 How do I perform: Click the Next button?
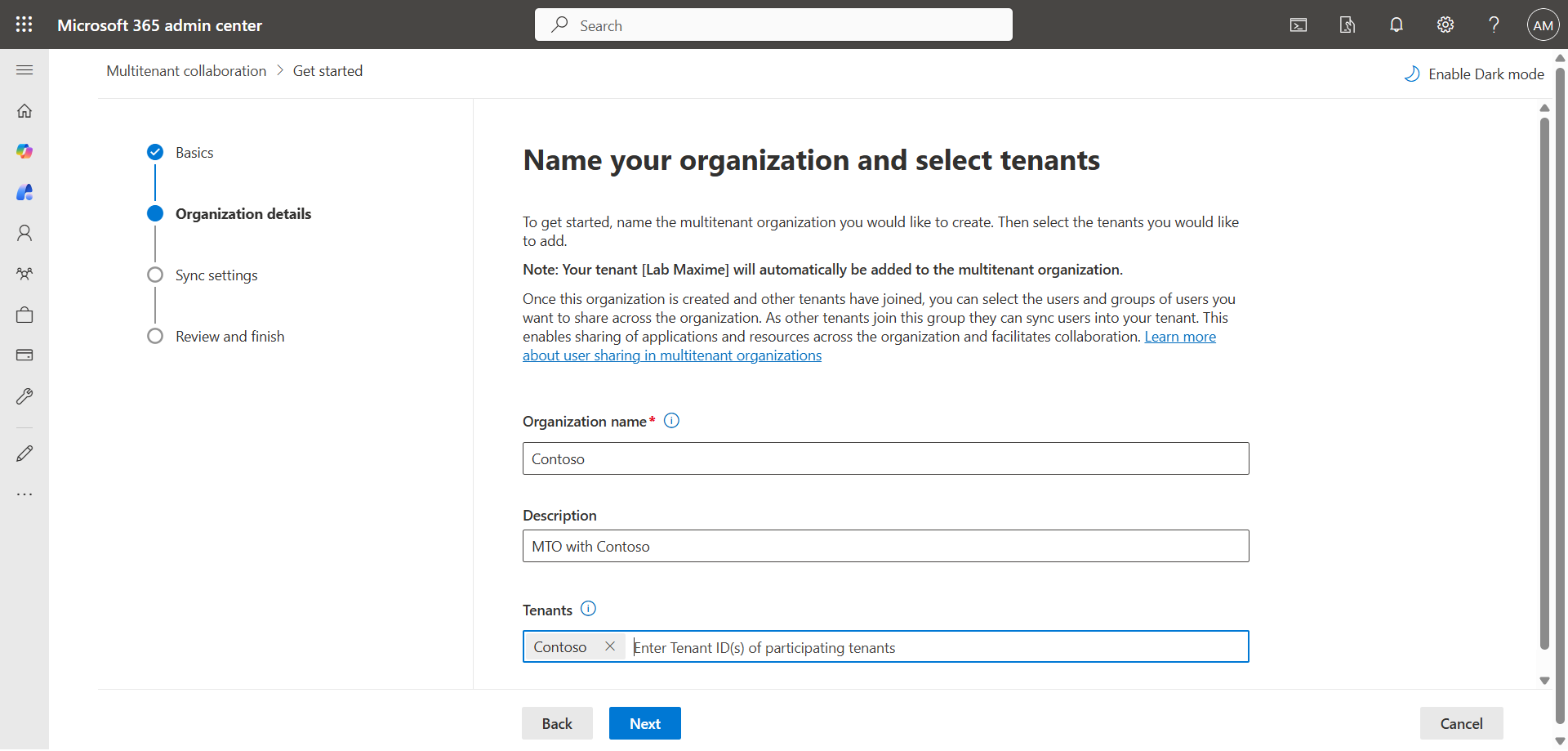pyautogui.click(x=644, y=723)
